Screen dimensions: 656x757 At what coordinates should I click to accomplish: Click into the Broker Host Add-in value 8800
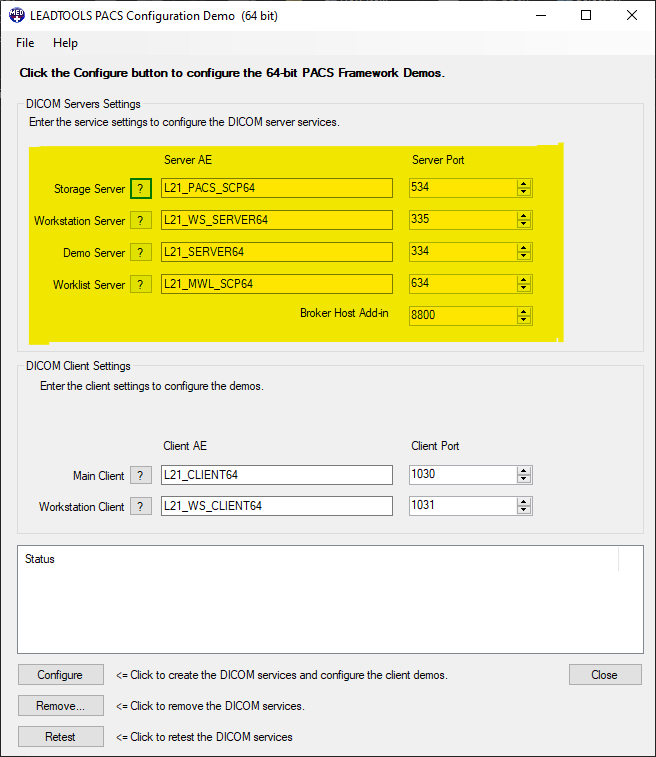point(463,316)
